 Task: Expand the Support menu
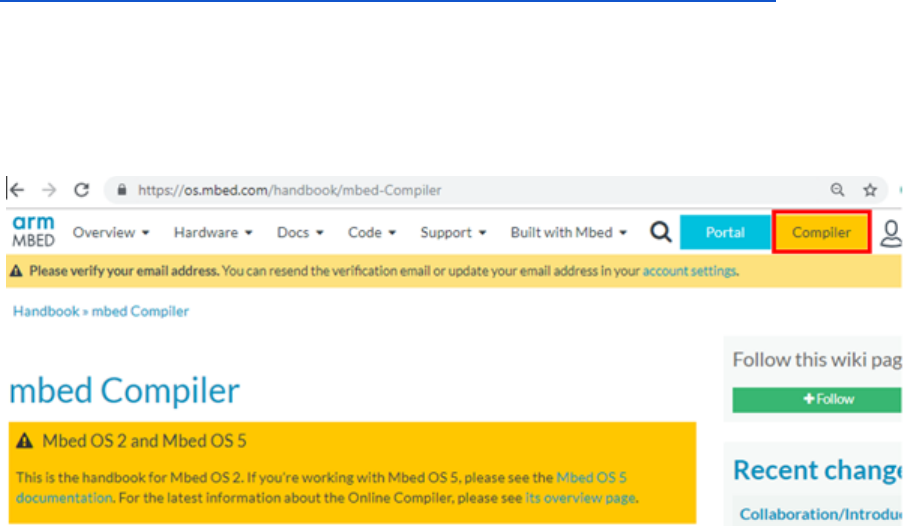[453, 232]
